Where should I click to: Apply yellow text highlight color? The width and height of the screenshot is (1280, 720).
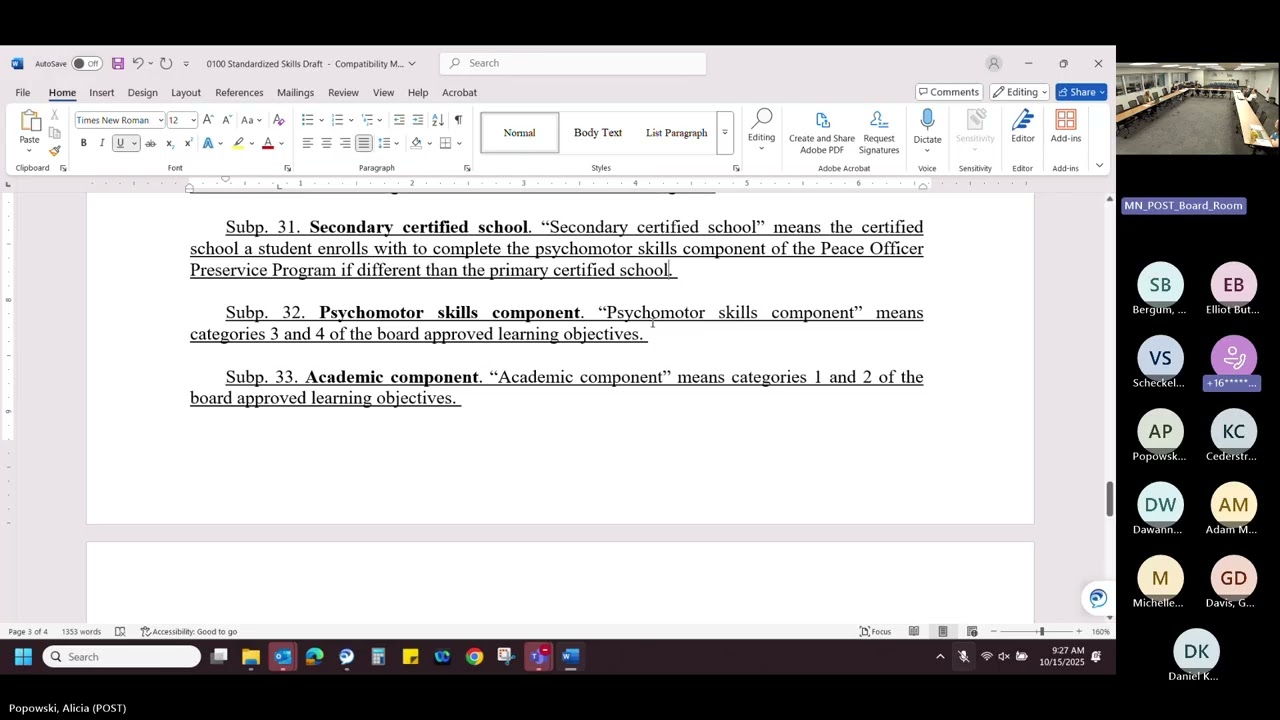tap(238, 143)
